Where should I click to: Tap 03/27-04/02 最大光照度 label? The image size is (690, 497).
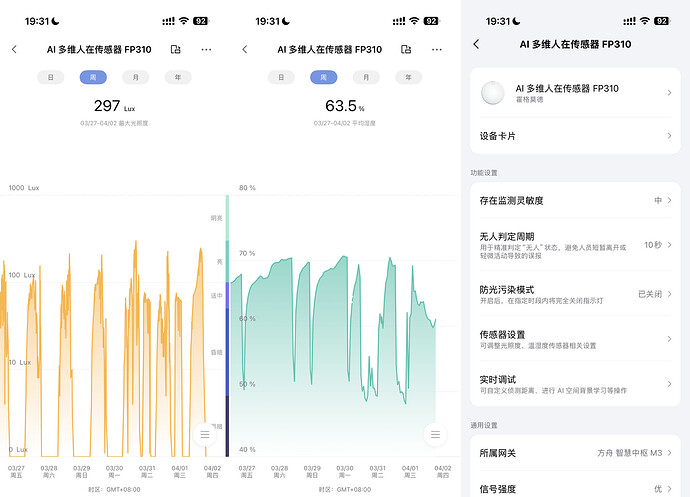(114, 123)
